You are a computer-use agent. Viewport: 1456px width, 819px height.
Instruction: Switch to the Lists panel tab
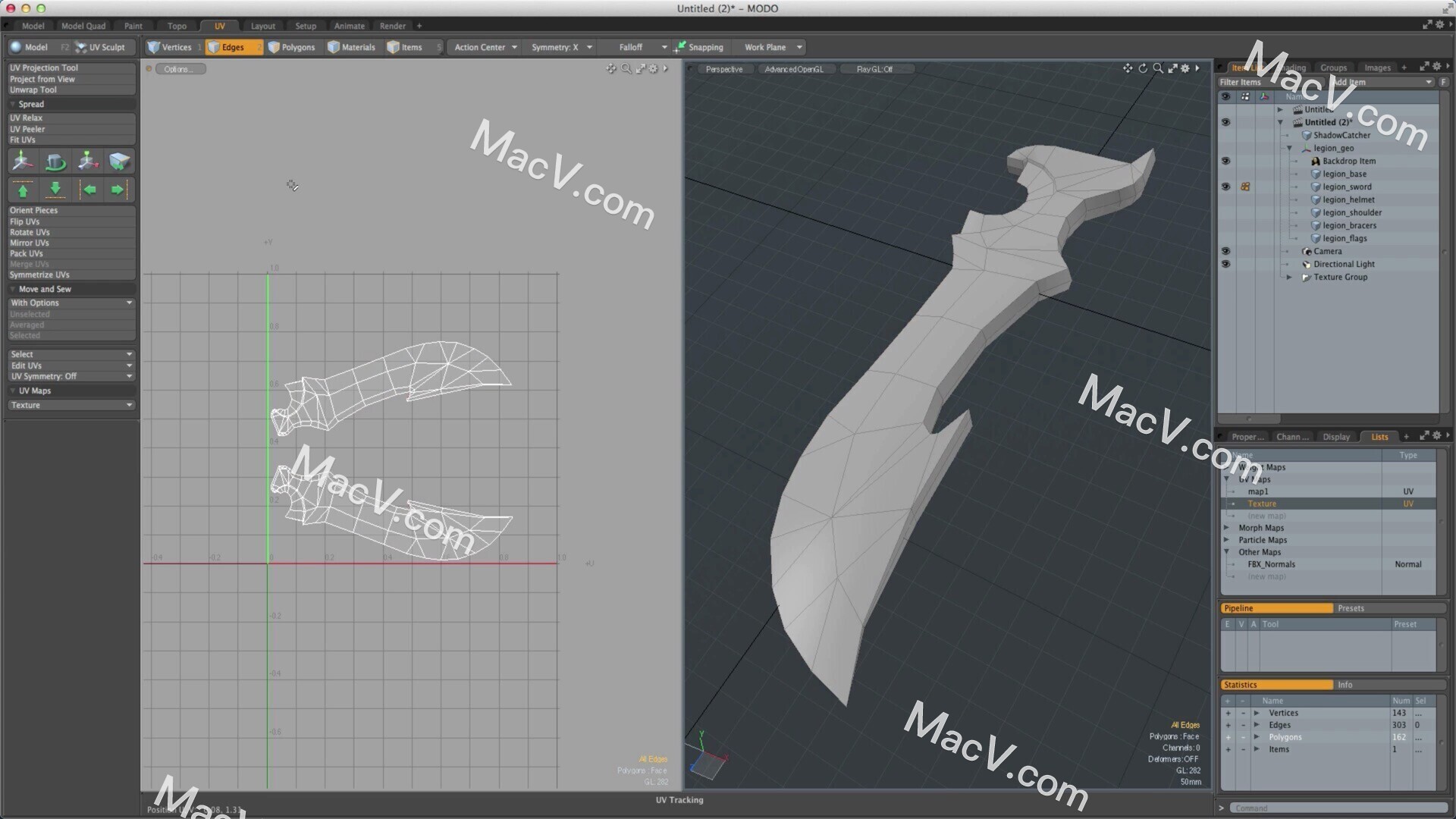point(1380,437)
